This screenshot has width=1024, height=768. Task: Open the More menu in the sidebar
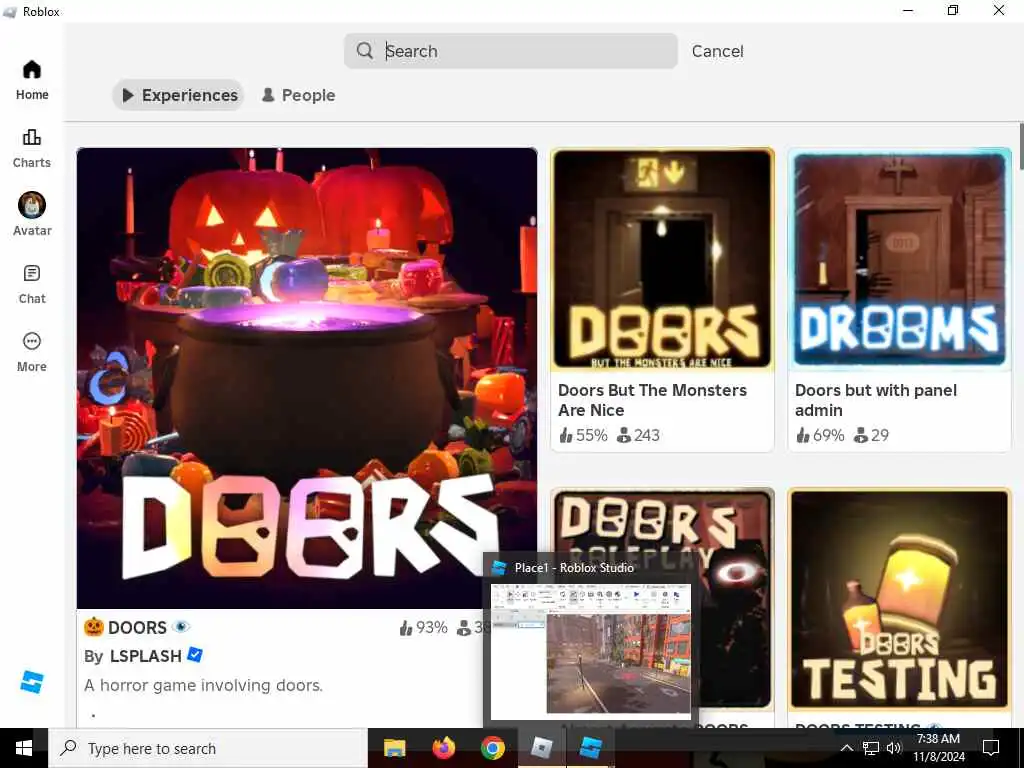point(32,352)
